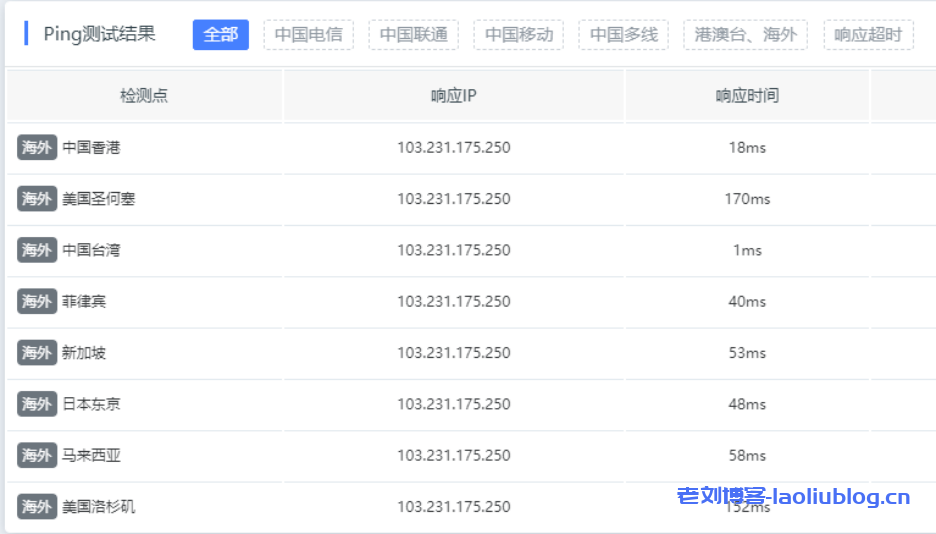Viewport: 936px width, 534px height.
Task: Click 海外 badge beside 美国圣何塞
Action: (x=37, y=199)
